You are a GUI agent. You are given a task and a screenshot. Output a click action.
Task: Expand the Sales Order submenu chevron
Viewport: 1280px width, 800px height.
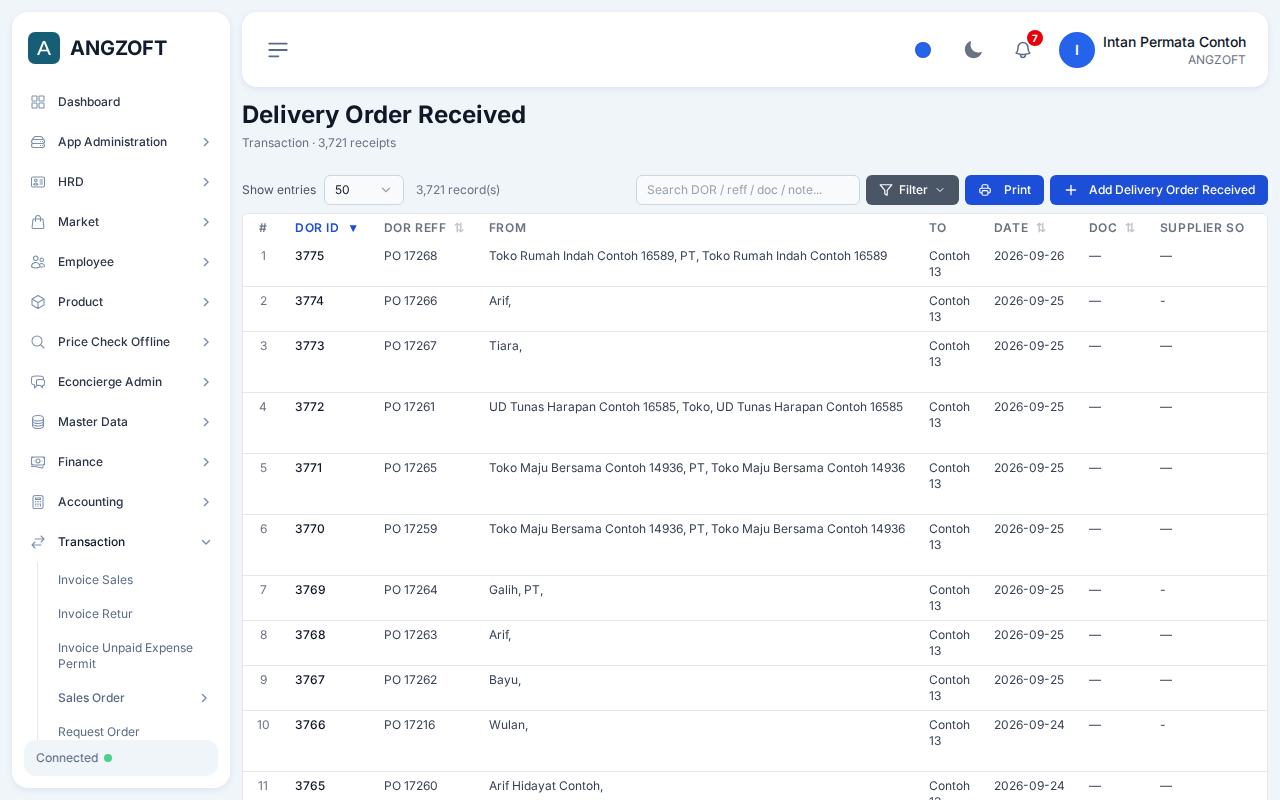[204, 698]
